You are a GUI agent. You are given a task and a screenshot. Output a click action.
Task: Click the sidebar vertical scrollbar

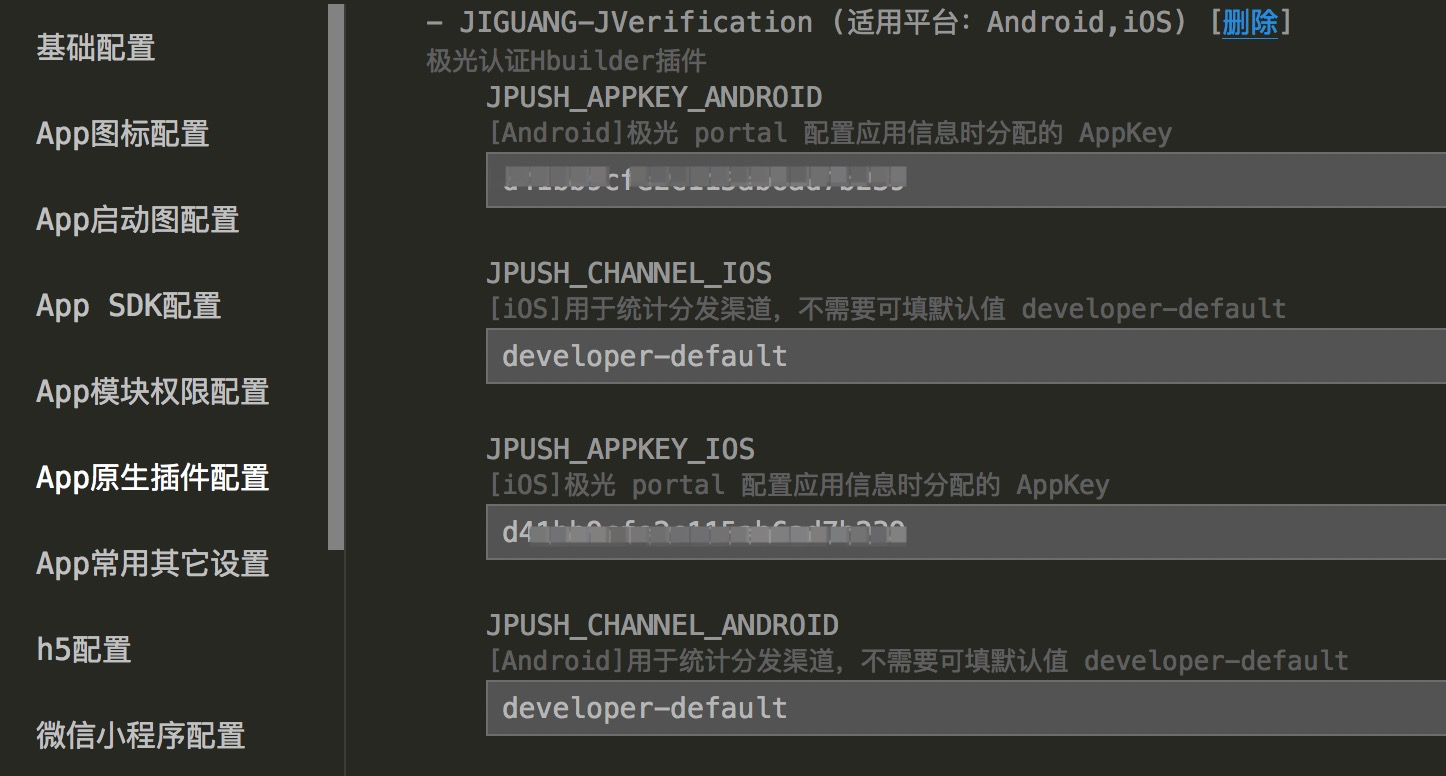tap(336, 277)
